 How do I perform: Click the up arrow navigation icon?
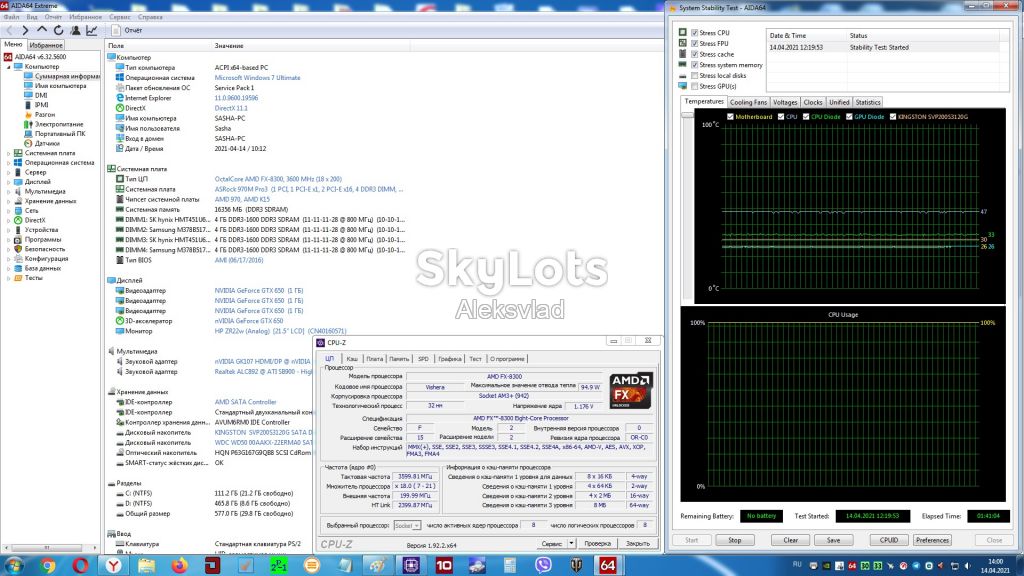(42, 30)
